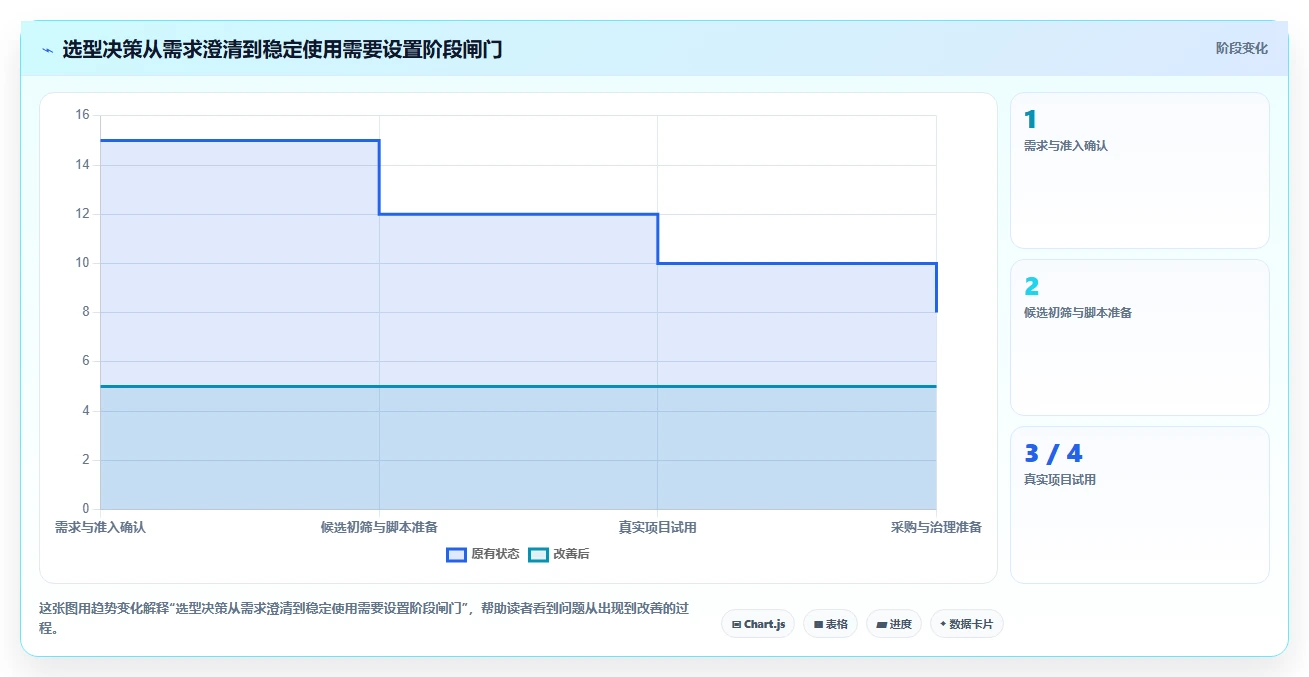Toggle the 改善后 legend item
Viewport: 1309px width, 677px height.
pos(558,554)
